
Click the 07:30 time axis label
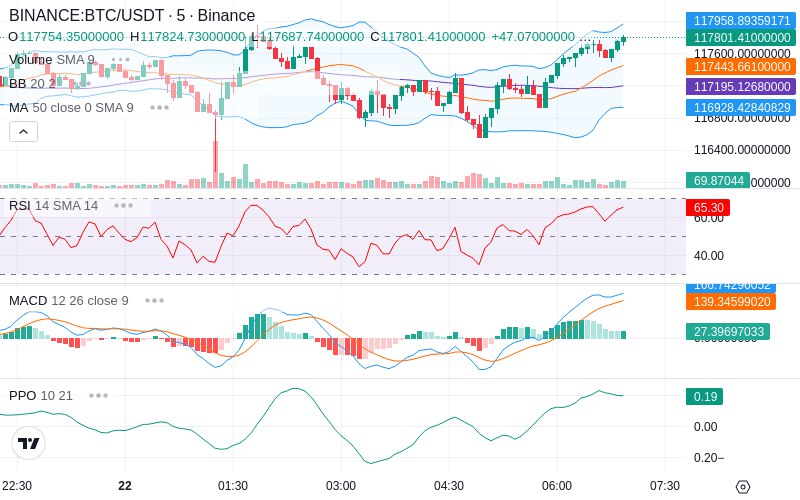(665, 486)
